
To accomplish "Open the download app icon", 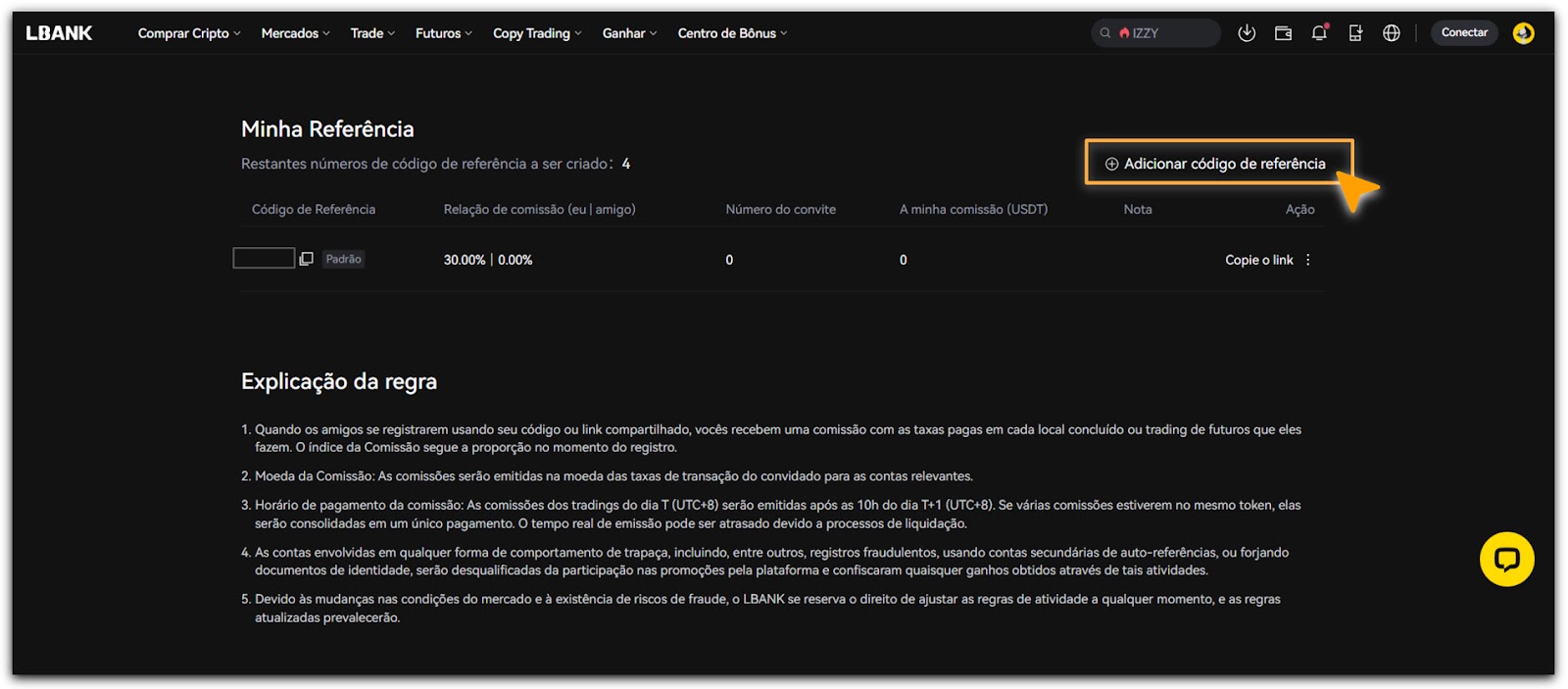I will coord(1247,33).
